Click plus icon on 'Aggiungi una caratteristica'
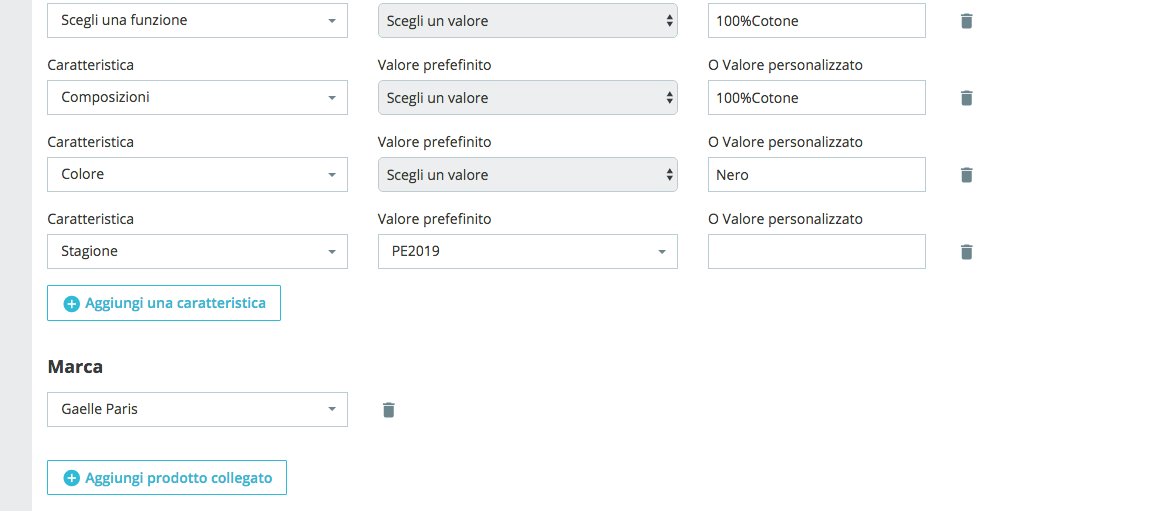The width and height of the screenshot is (1176, 511). (x=71, y=304)
